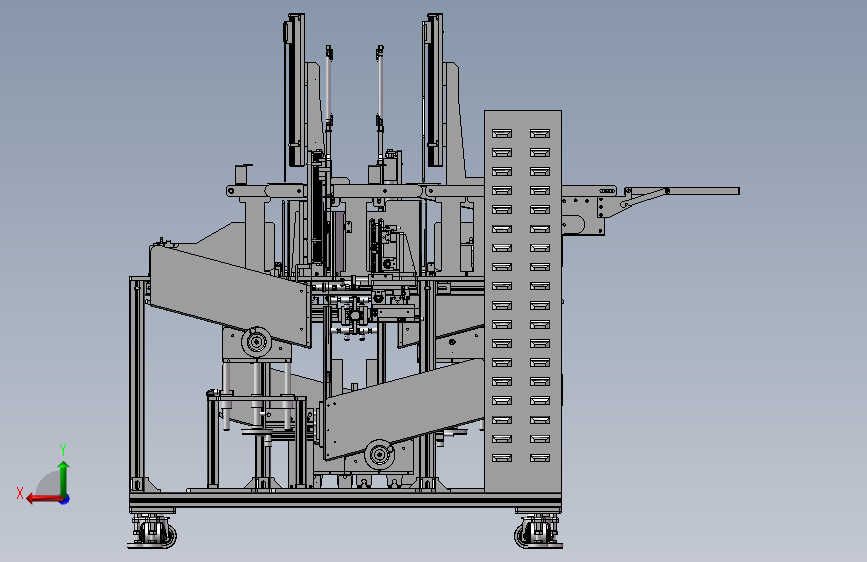Select the round roller hub on upper conveyor

coord(256,342)
